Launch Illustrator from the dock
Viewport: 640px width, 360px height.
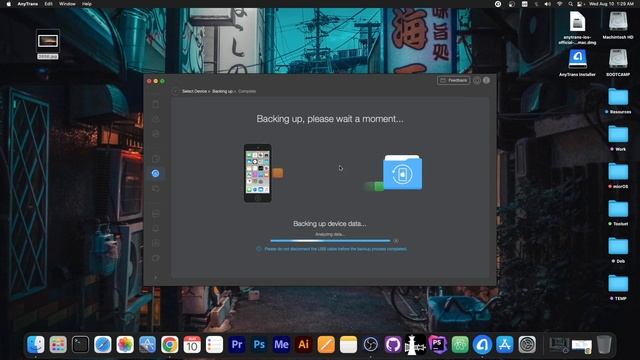304,344
